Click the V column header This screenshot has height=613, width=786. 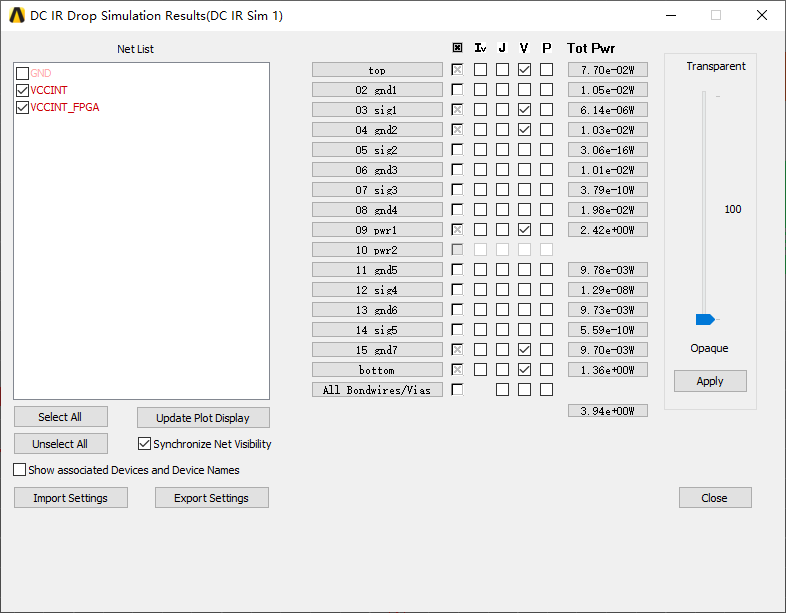pyautogui.click(x=524, y=48)
